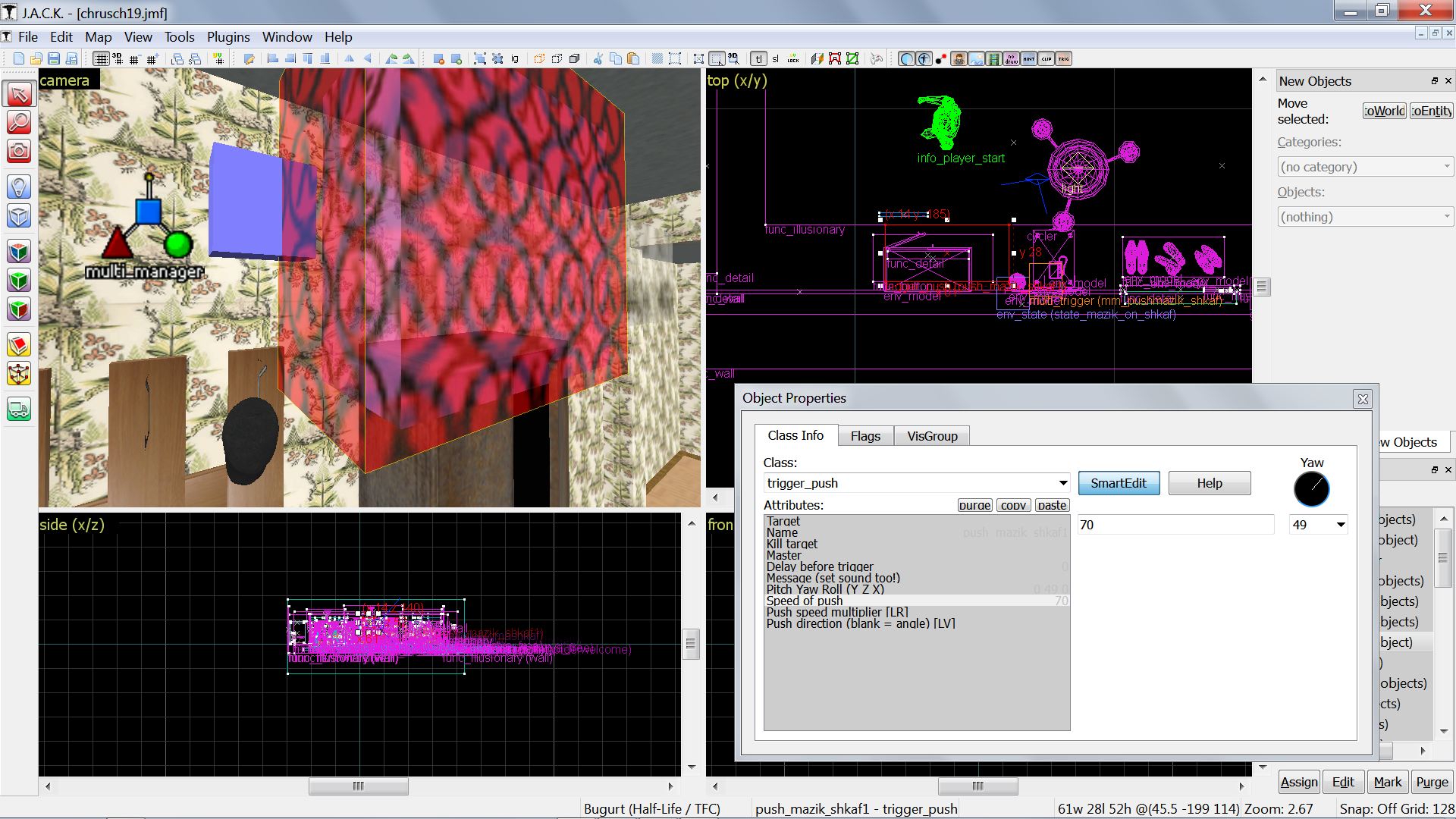The height and width of the screenshot is (819, 1456).
Task: Click the Save file floppy icon
Action: (54, 59)
